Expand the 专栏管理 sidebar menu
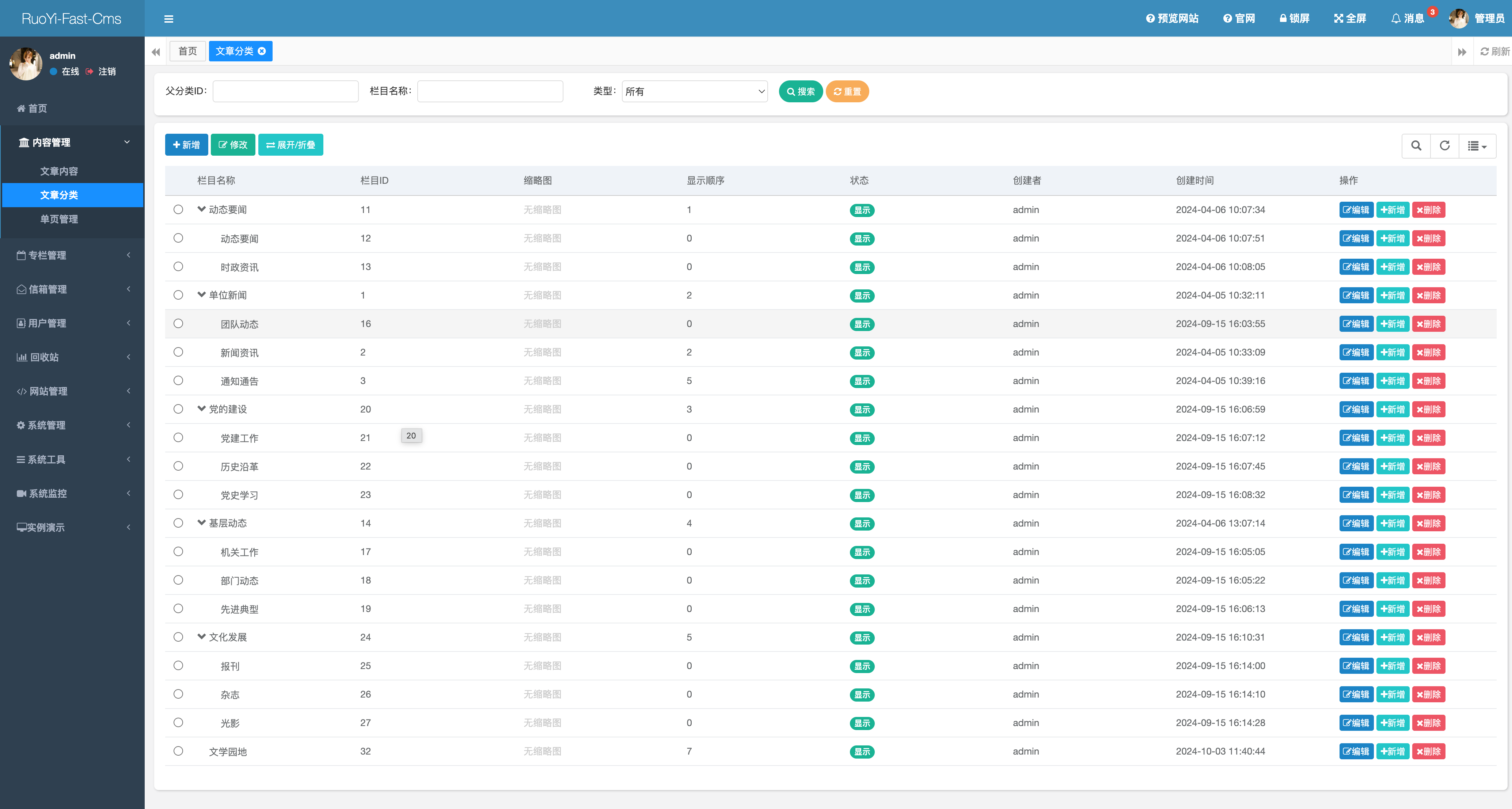Screen dimensions: 1512x809 72,255
